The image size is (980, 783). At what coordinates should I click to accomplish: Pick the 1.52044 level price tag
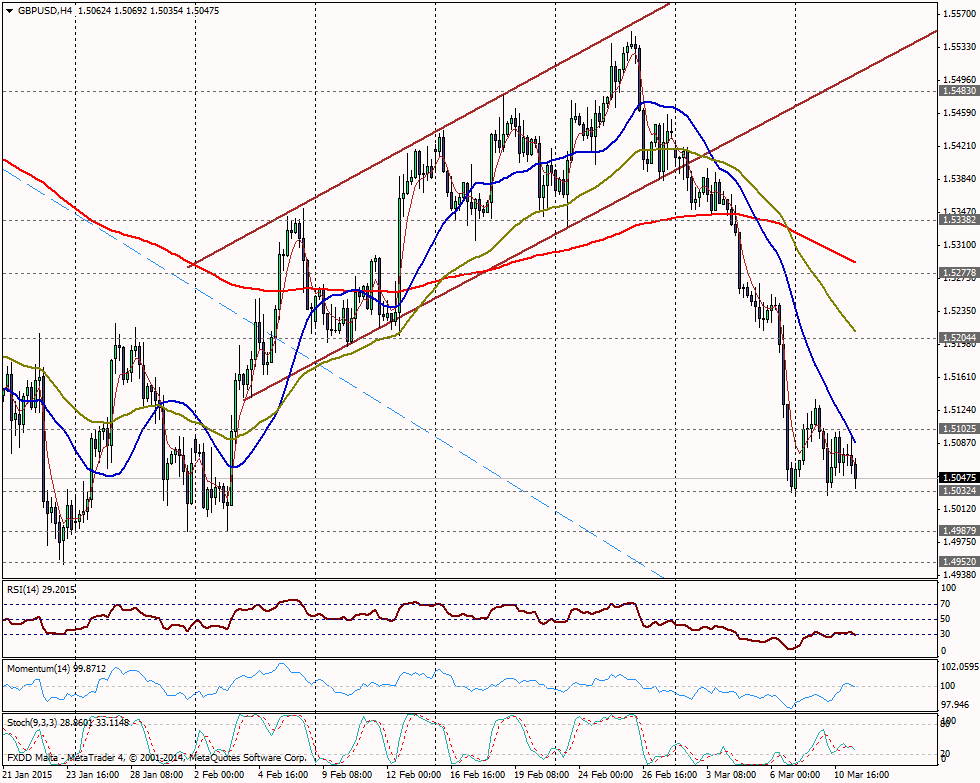[x=957, y=339]
